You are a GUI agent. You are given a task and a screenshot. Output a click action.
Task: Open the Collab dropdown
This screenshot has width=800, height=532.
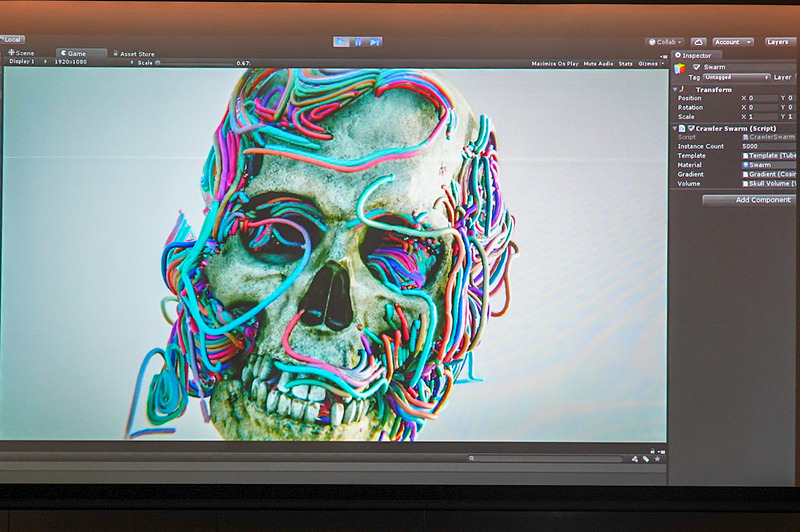click(665, 42)
